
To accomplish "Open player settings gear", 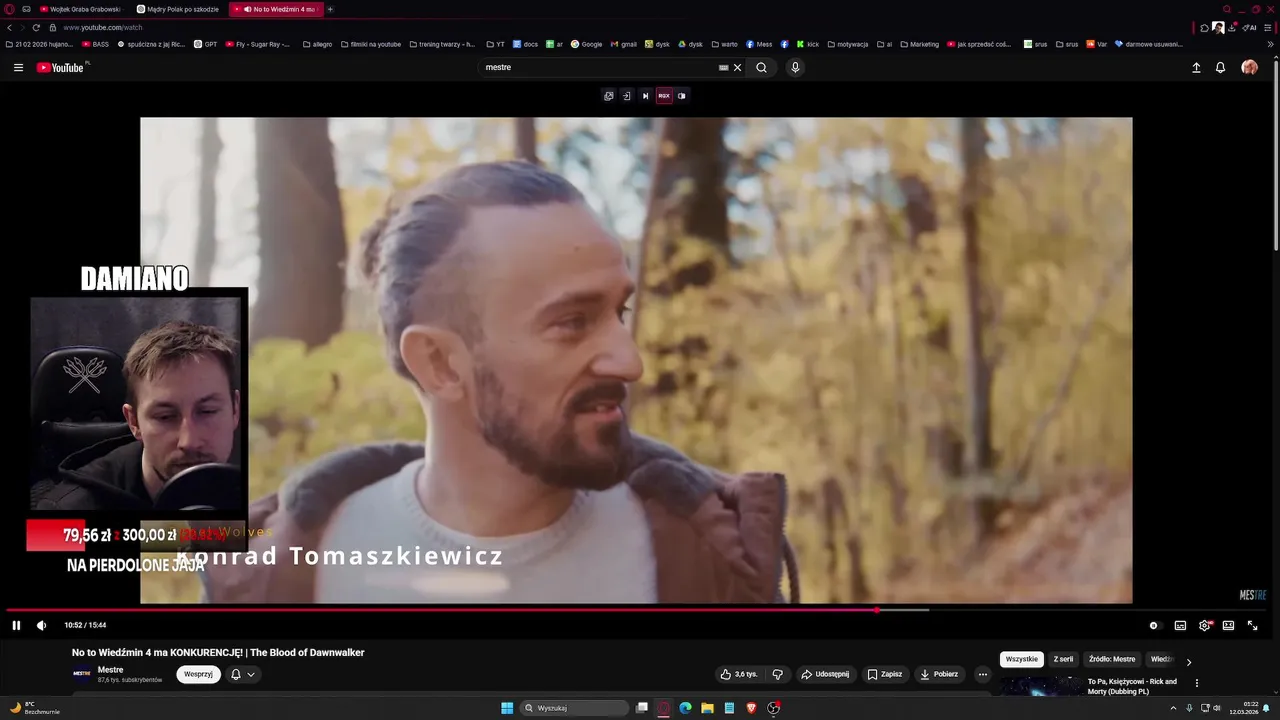I will 1205,626.
